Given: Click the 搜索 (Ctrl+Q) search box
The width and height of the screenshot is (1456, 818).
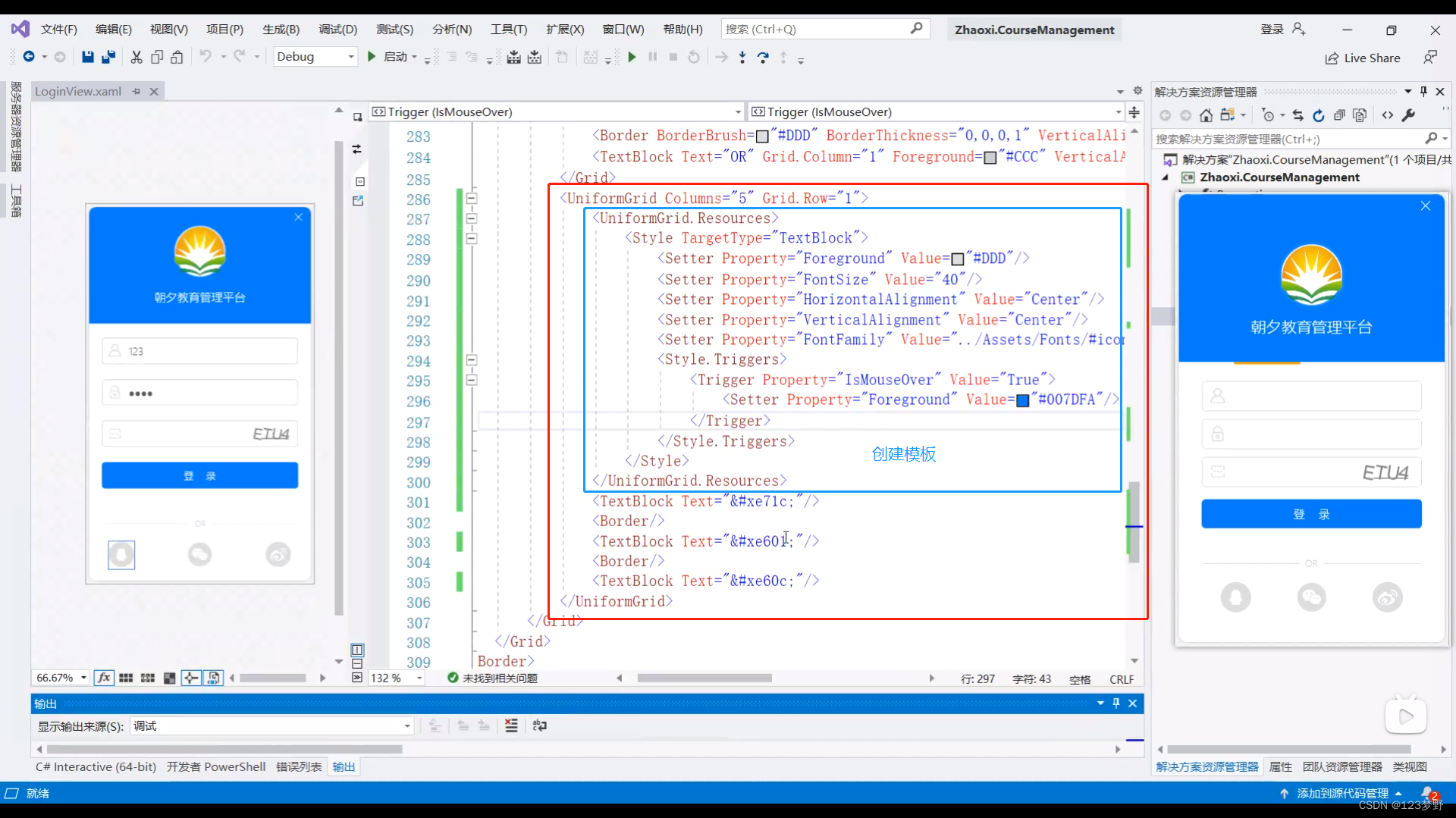Looking at the screenshot, I should (825, 29).
